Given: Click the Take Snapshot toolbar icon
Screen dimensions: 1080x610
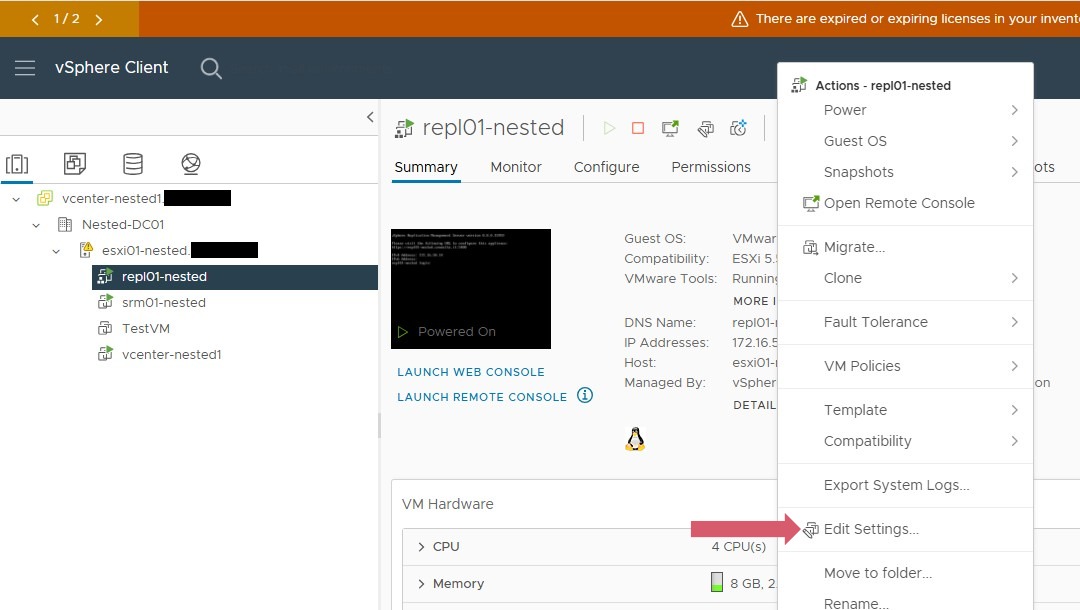Looking at the screenshot, I should [738, 128].
